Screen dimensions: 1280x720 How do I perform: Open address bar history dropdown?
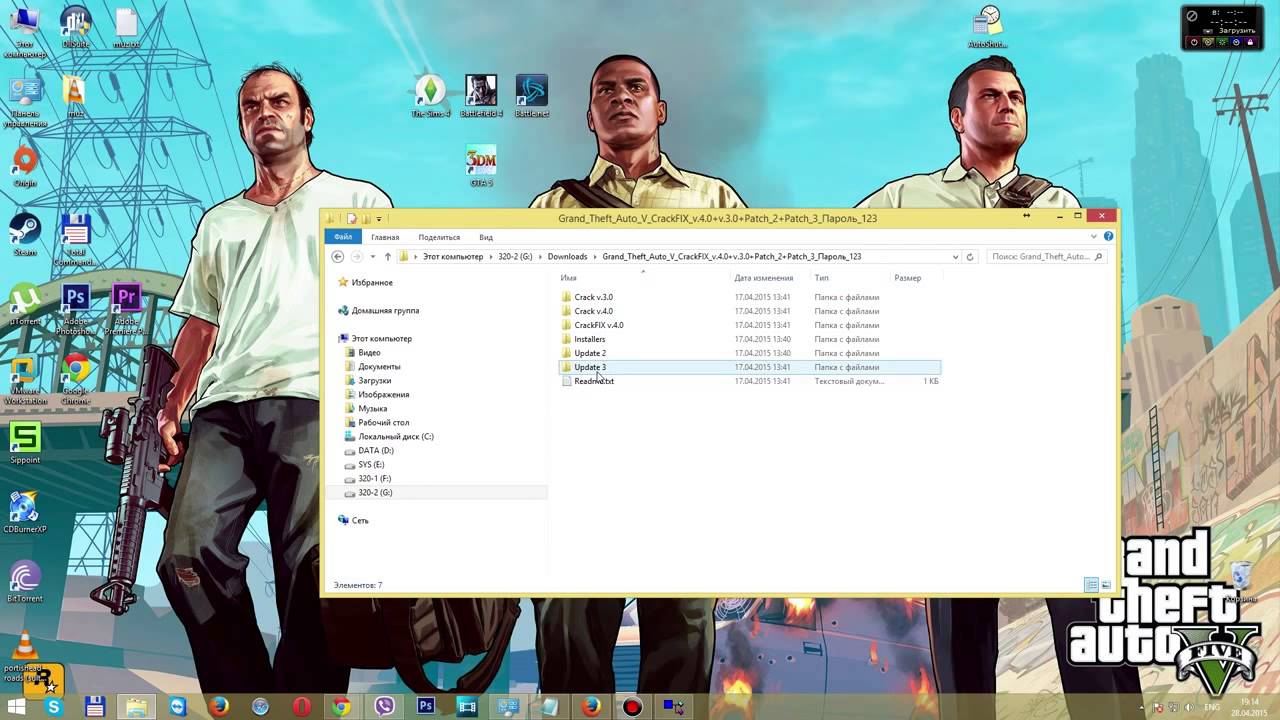pos(955,257)
